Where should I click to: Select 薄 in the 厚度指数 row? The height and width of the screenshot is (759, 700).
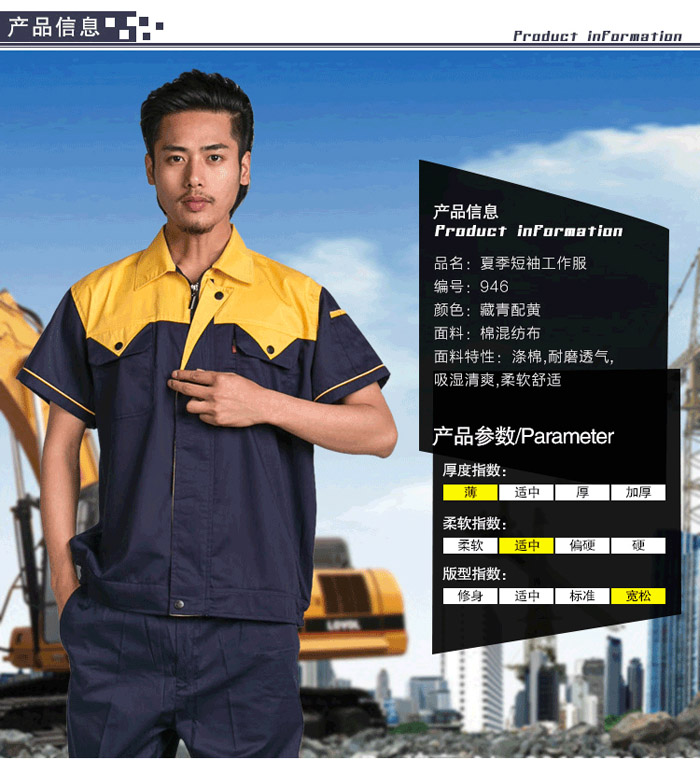470,492
